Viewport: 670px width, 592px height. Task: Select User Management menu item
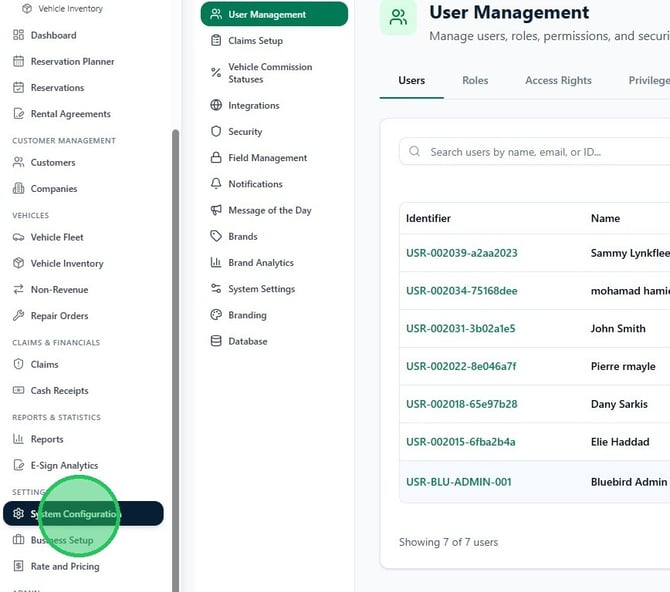point(274,14)
